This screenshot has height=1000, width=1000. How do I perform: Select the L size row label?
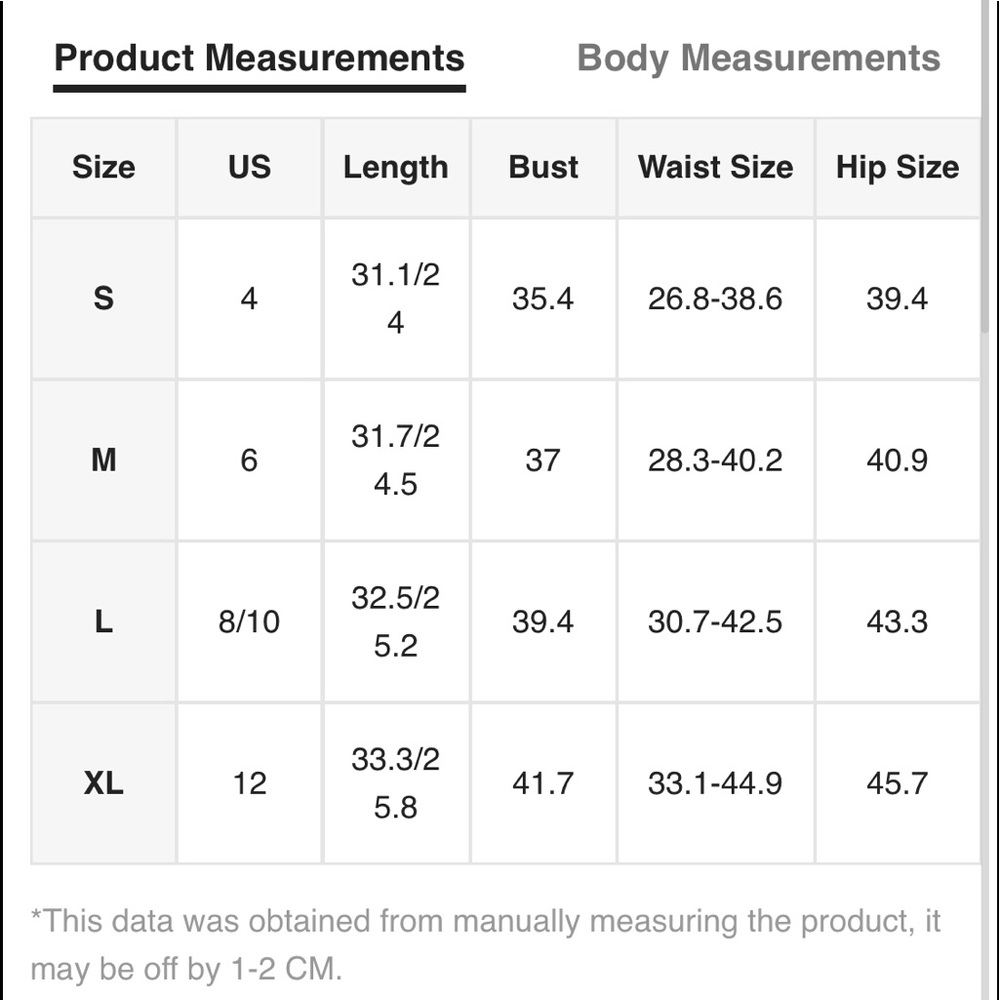tap(104, 621)
